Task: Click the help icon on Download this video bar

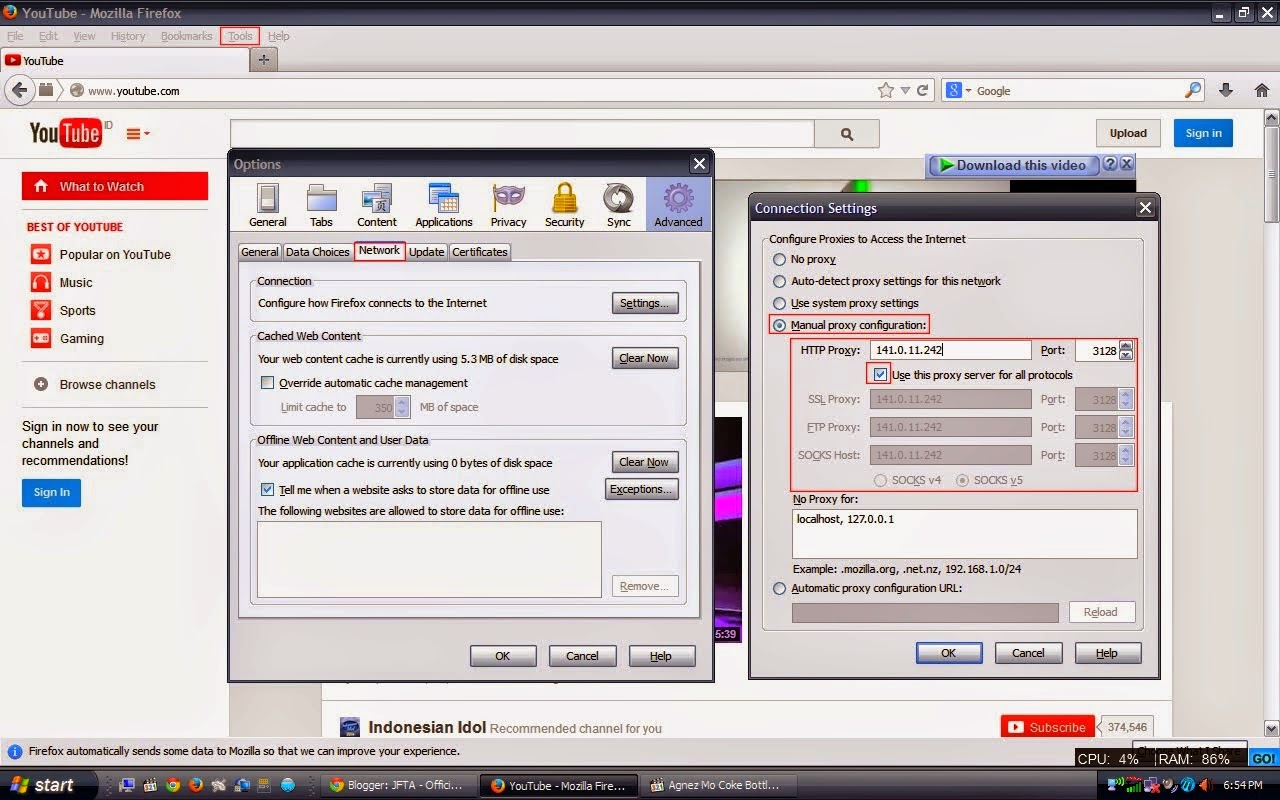Action: (x=1110, y=164)
